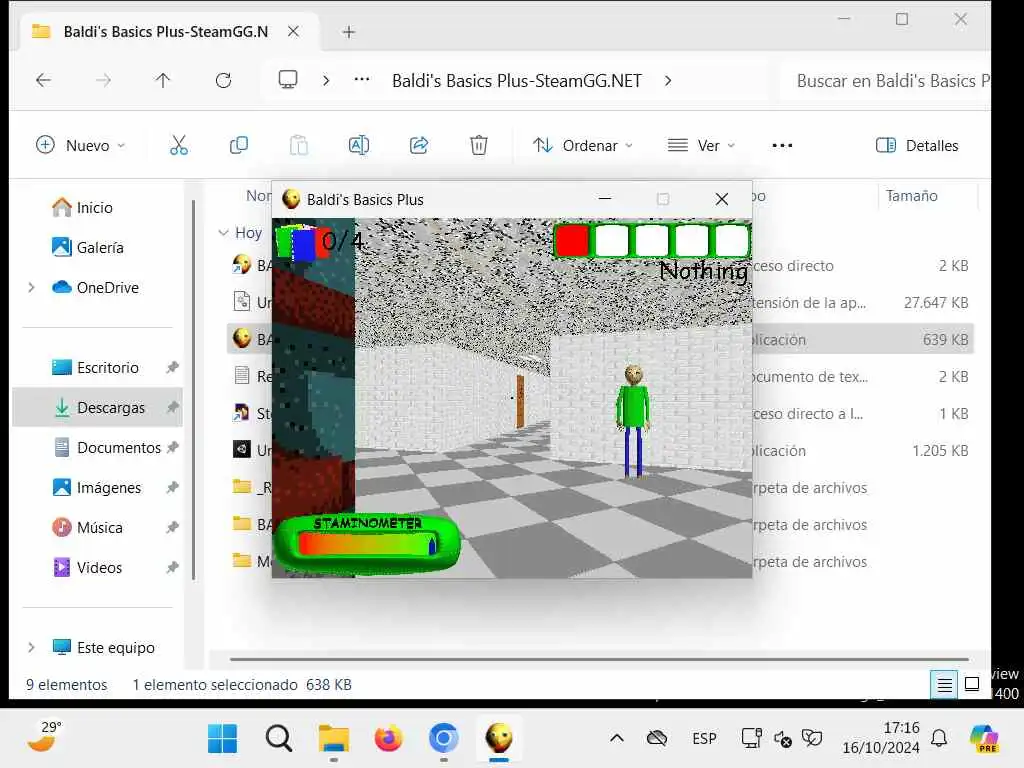Click the navigation pane vertical scrollbar
The height and width of the screenshot is (768, 1024).
tap(193, 390)
